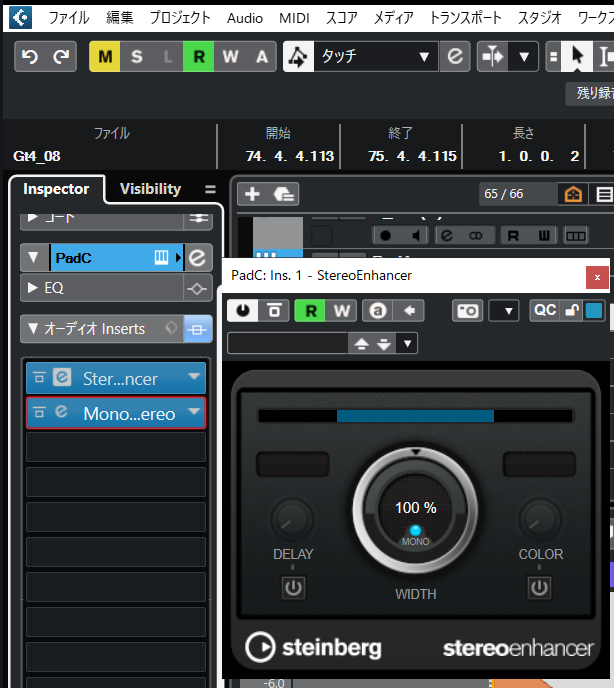
Task: Open the タッチ automation mode dropdown
Action: [x=376, y=57]
